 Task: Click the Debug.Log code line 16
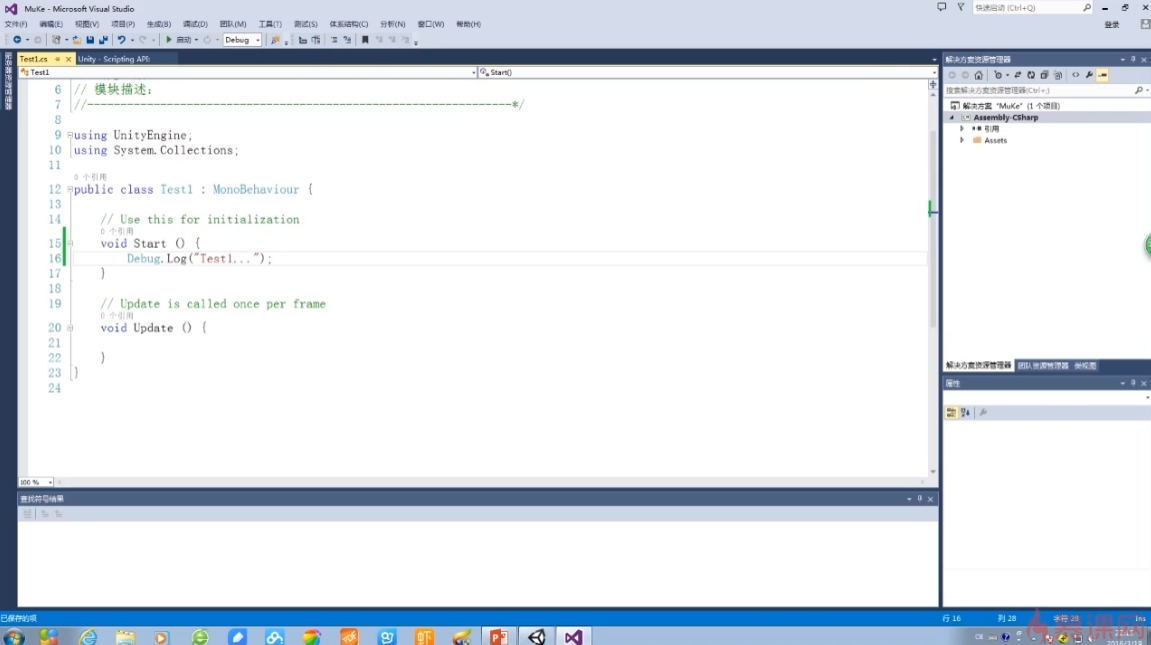pyautogui.click(x=199, y=258)
